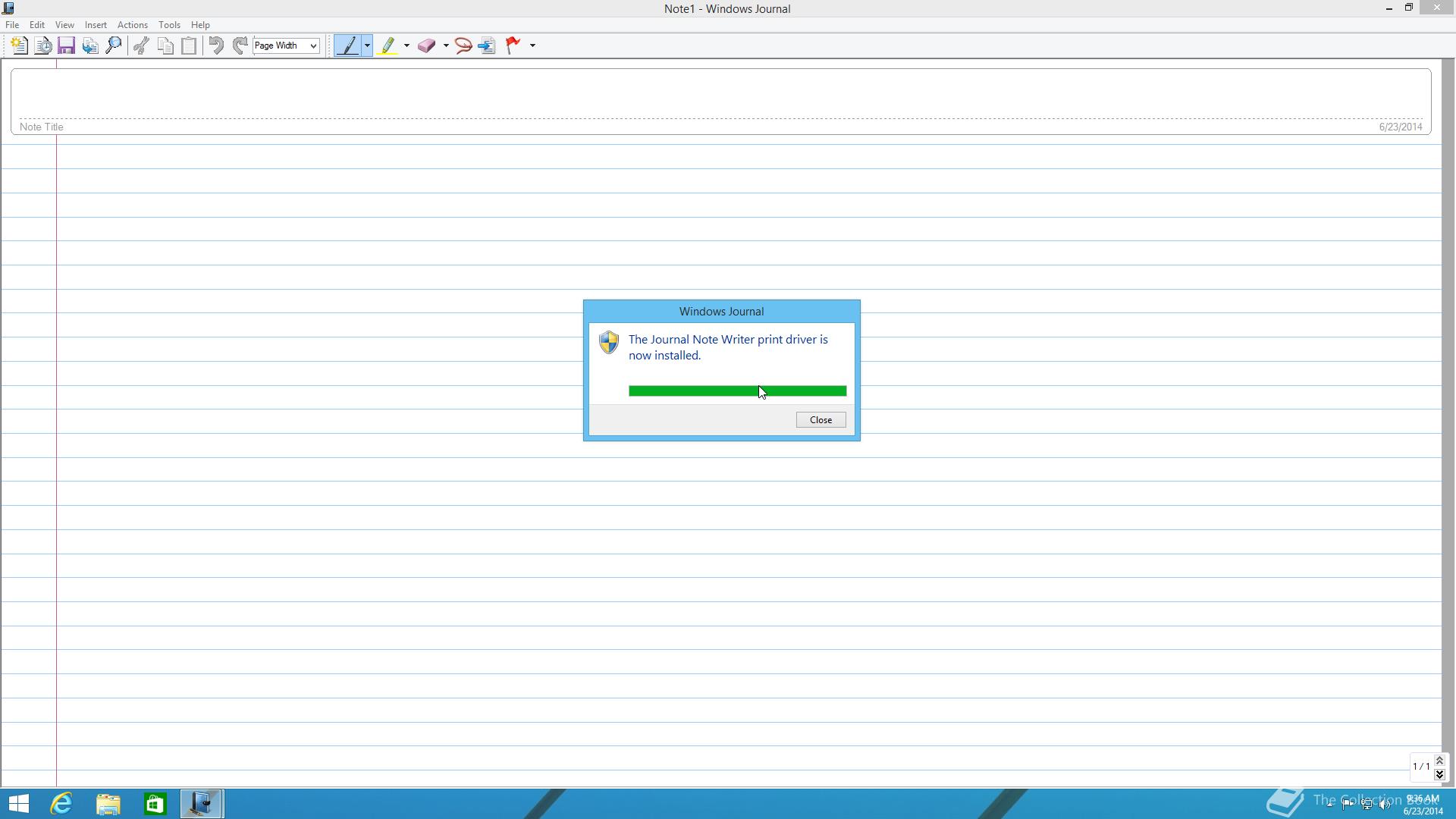This screenshot has height=819, width=1456.
Task: Expand the Flag options dropdown arrow
Action: point(532,45)
